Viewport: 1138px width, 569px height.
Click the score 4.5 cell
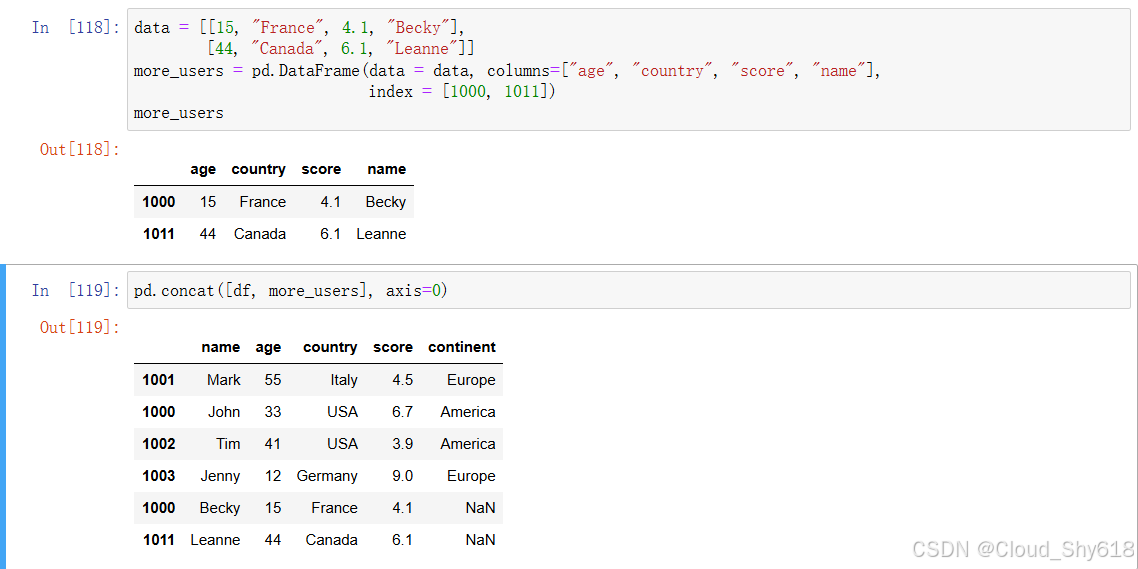pyautogui.click(x=402, y=380)
